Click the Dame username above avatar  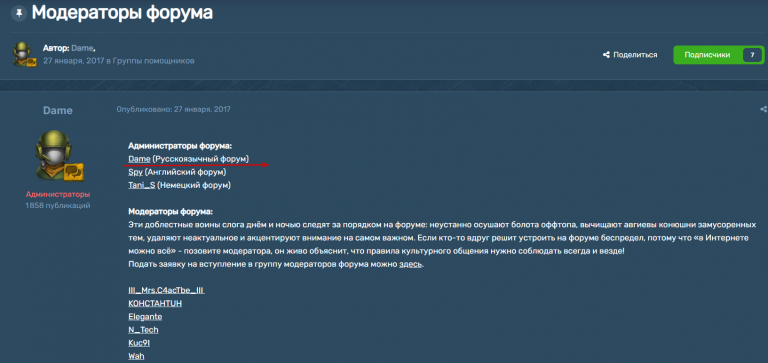(x=58, y=111)
